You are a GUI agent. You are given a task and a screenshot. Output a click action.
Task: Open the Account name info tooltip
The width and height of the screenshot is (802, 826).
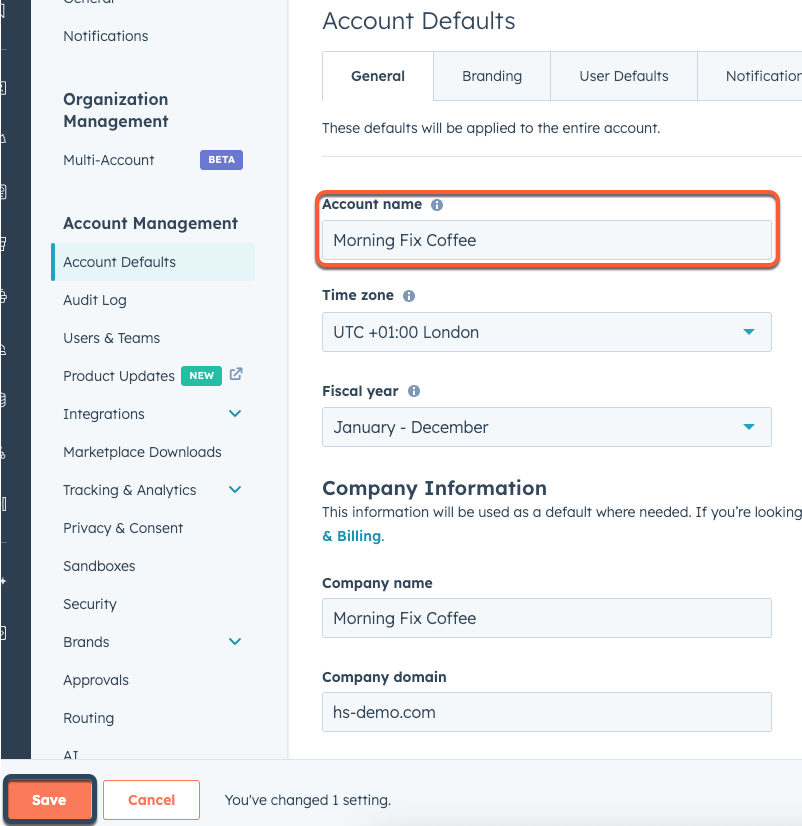tap(436, 204)
